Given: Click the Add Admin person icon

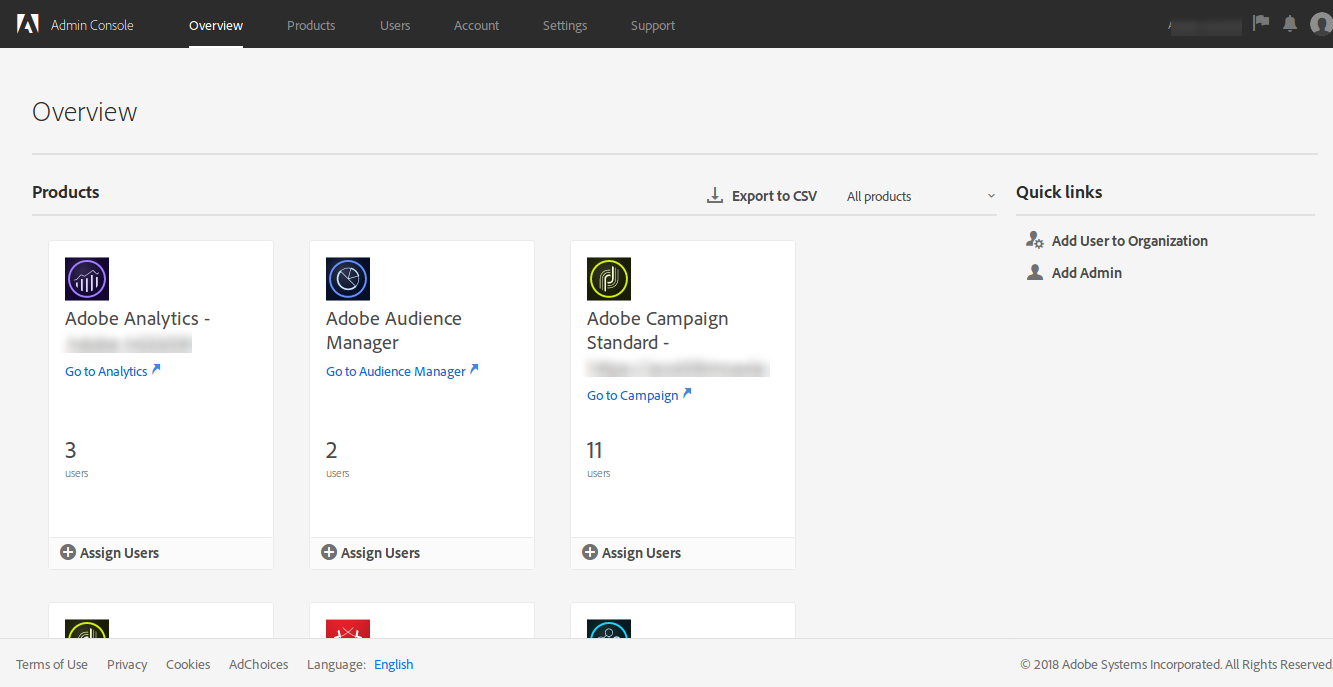Looking at the screenshot, I should (1035, 272).
